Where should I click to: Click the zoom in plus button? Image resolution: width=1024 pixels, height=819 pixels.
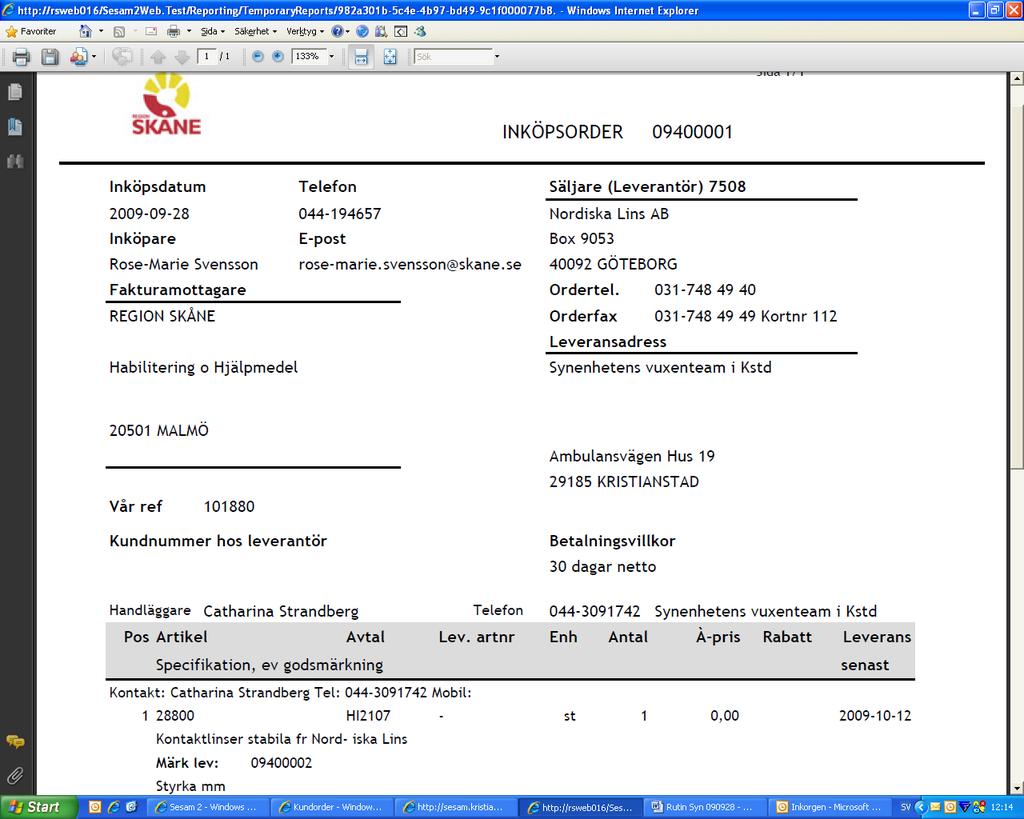point(278,57)
